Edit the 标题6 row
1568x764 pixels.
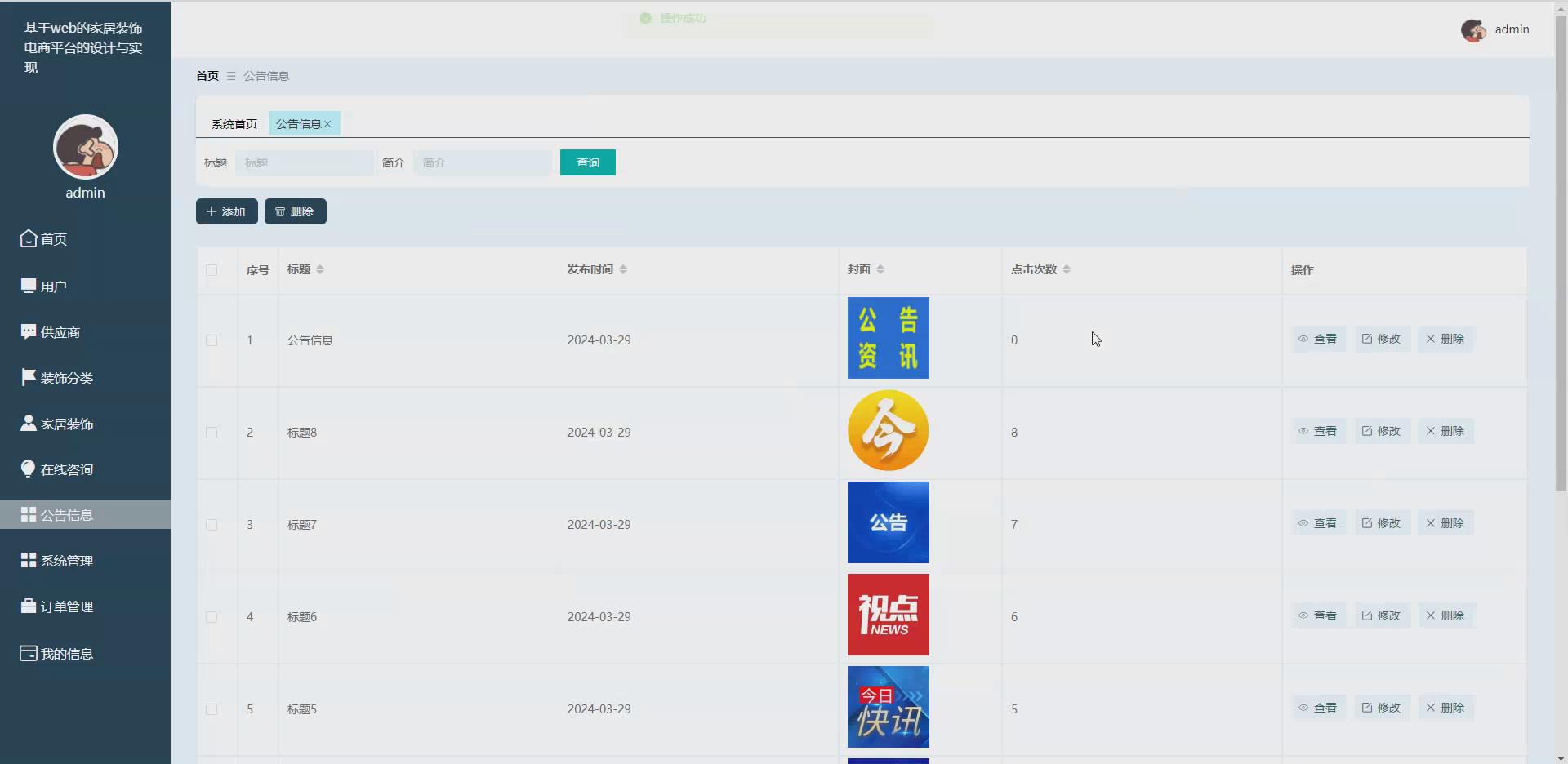point(1382,615)
